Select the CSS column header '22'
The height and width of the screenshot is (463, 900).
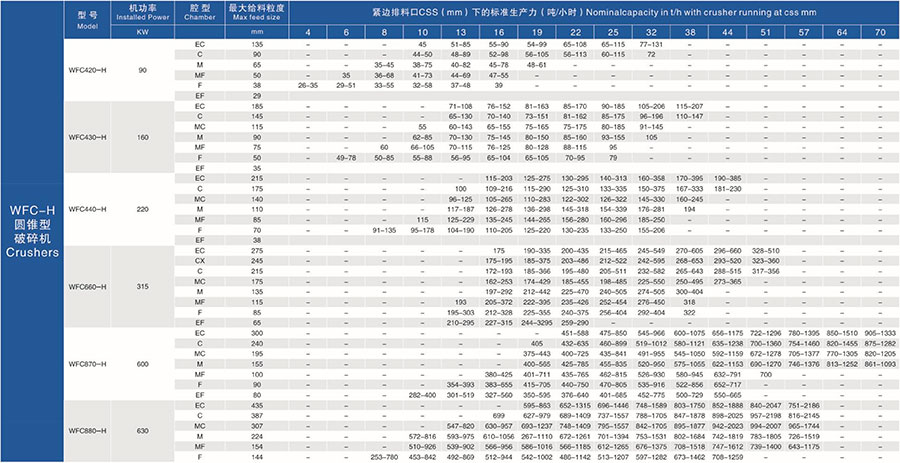click(575, 33)
